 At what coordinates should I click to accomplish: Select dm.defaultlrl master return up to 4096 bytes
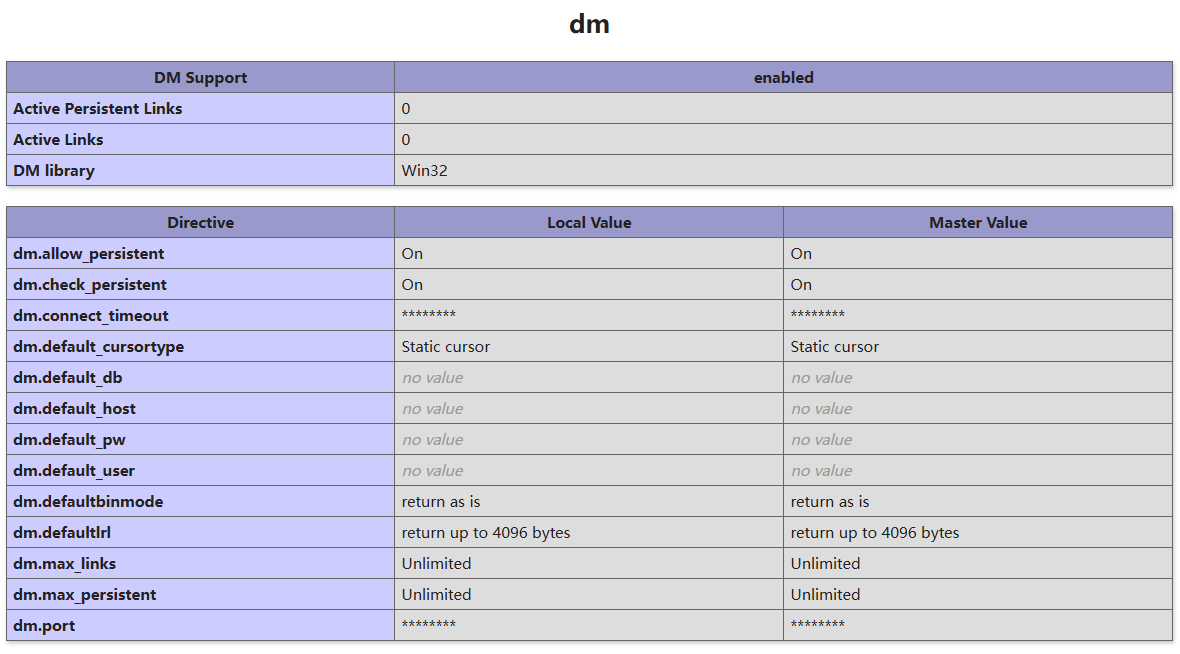coord(875,533)
